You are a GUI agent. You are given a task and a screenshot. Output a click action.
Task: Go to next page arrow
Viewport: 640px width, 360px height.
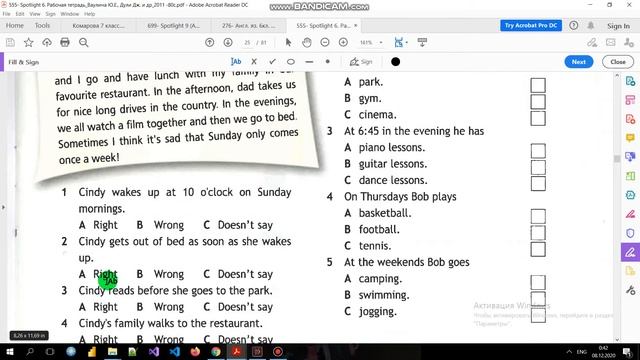(x=228, y=42)
